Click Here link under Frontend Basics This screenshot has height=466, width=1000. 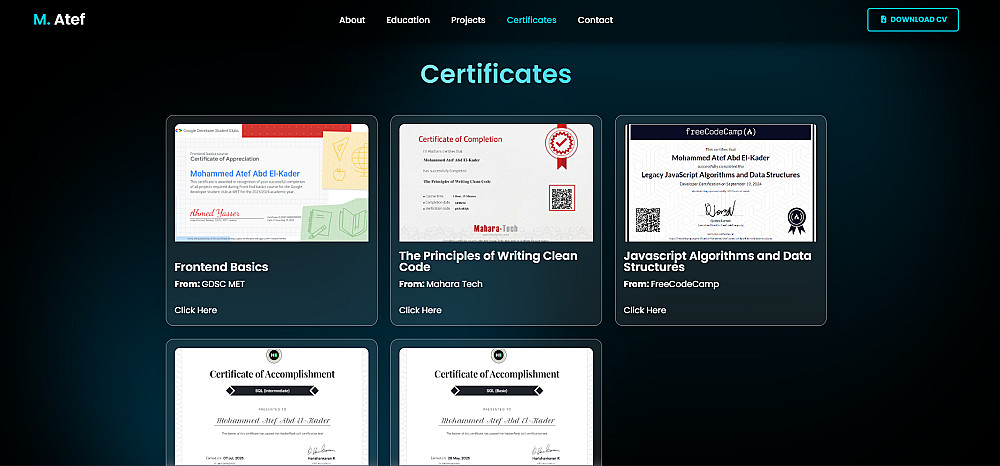196,310
